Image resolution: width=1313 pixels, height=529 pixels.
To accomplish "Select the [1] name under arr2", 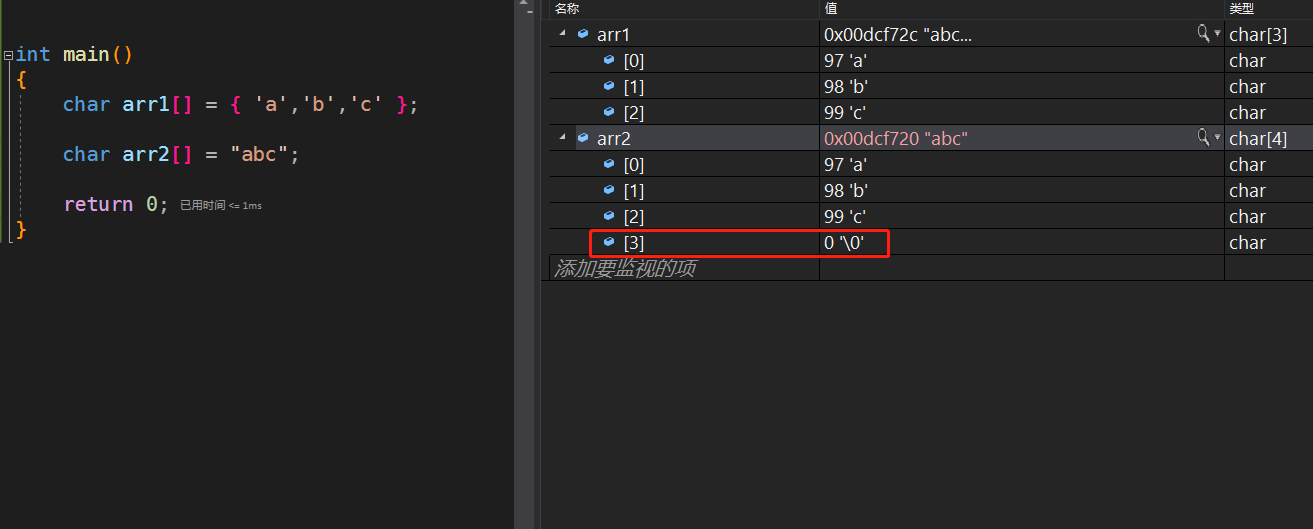I will click(x=634, y=190).
